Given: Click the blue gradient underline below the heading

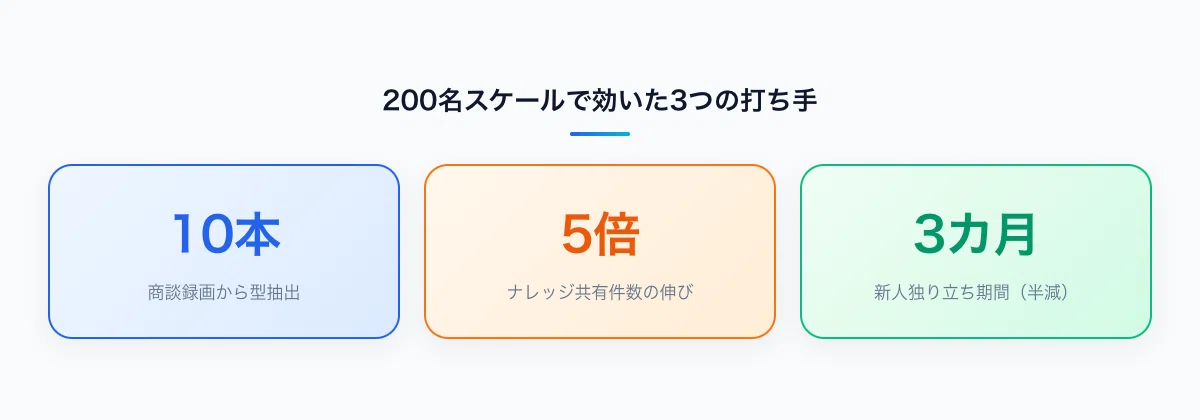Looking at the screenshot, I should [600, 134].
